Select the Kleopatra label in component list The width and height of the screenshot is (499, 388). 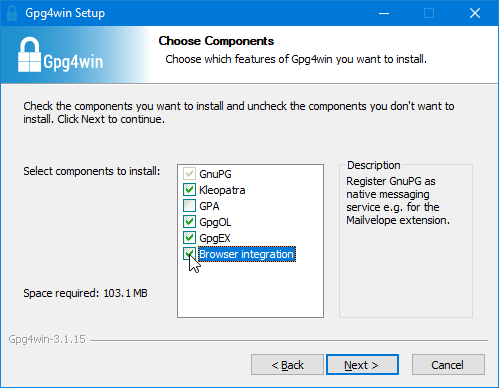click(x=222, y=190)
